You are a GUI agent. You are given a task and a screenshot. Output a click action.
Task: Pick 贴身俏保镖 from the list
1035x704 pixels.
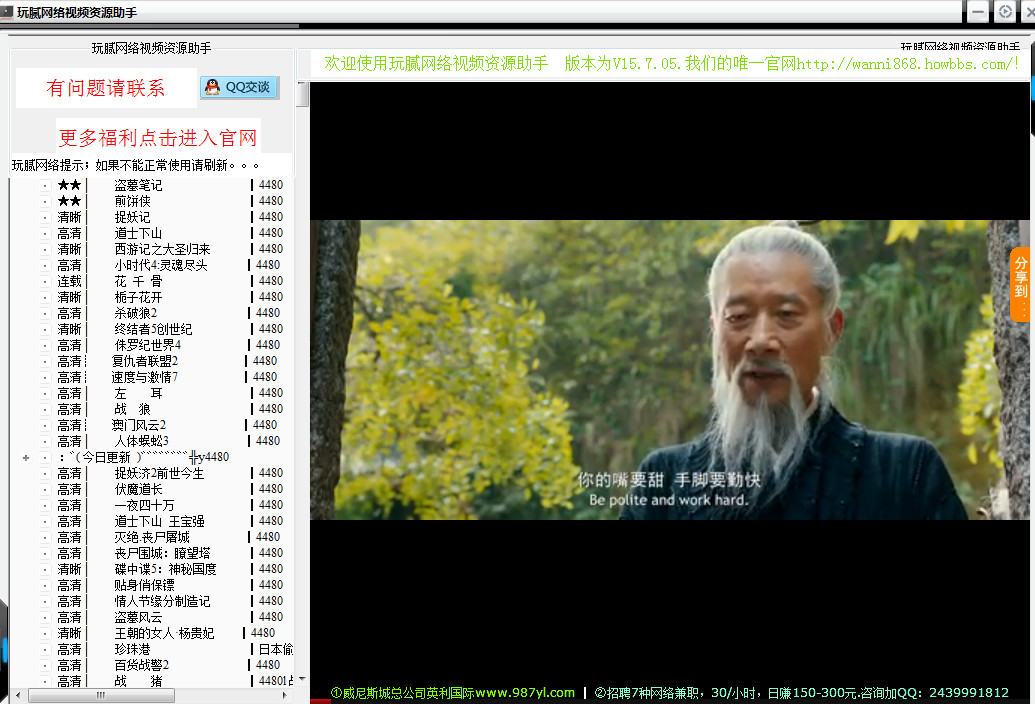(144, 585)
